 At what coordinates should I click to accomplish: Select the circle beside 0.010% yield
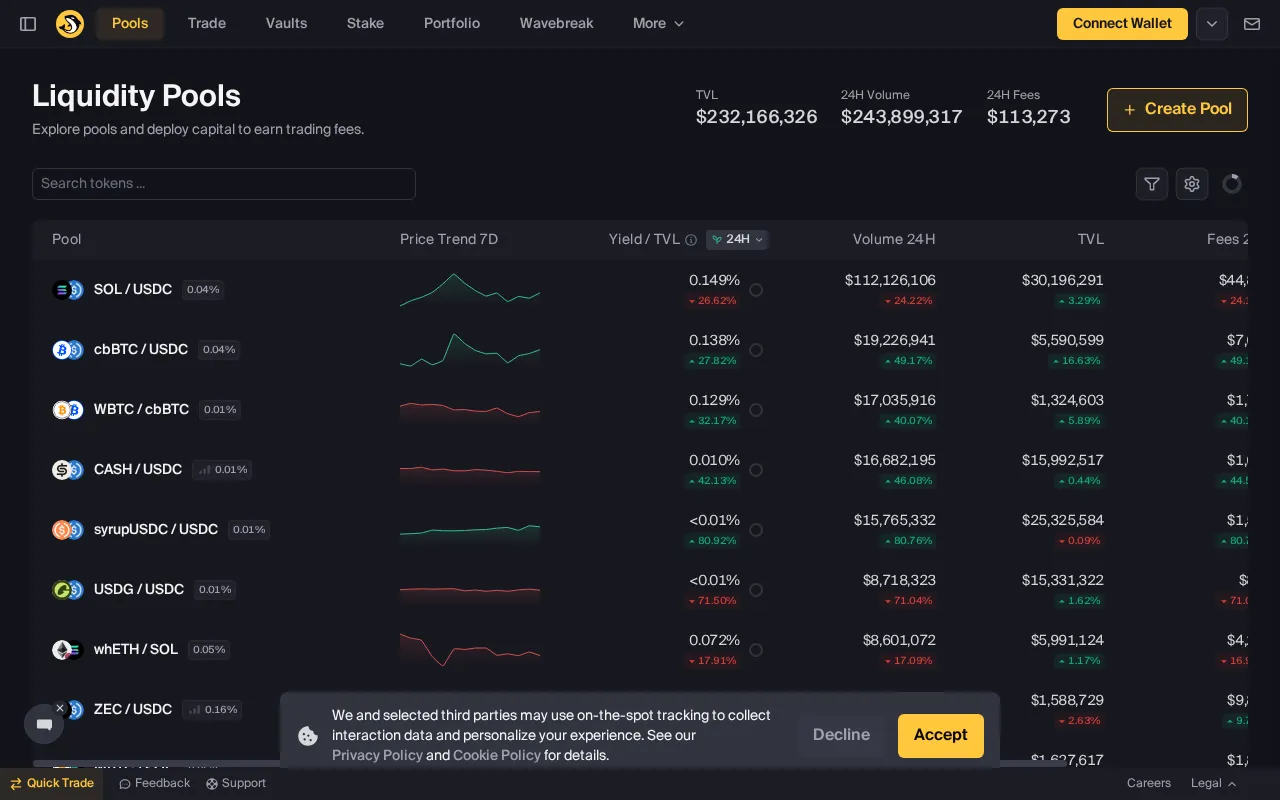[756, 470]
